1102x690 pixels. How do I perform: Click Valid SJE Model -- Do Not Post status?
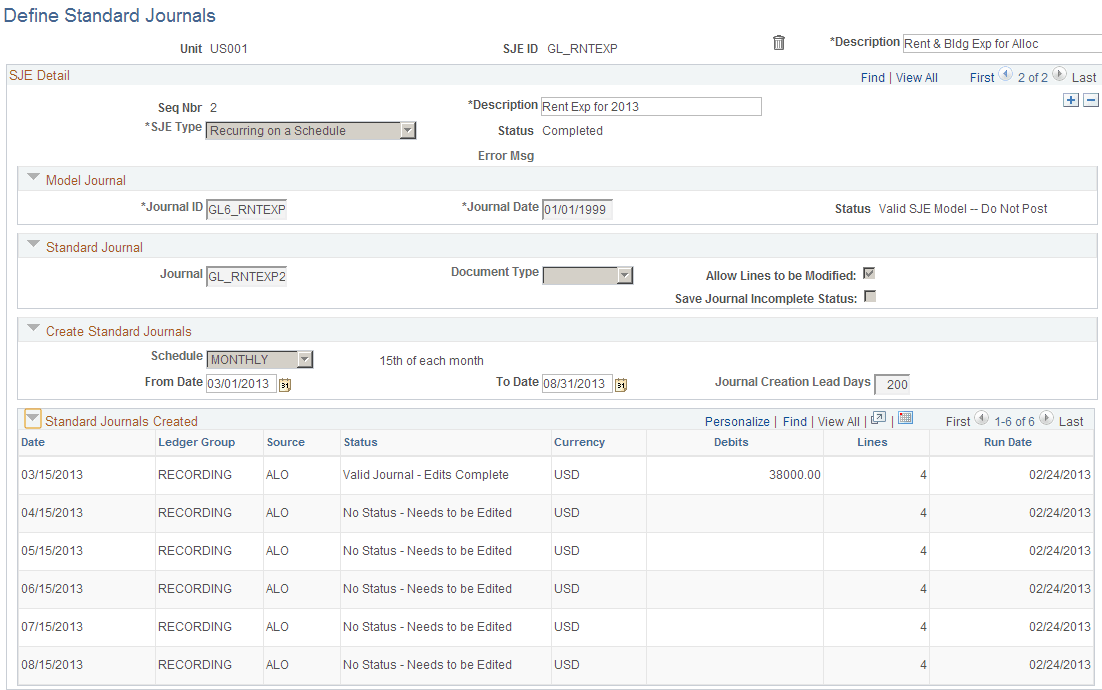[x=963, y=209]
